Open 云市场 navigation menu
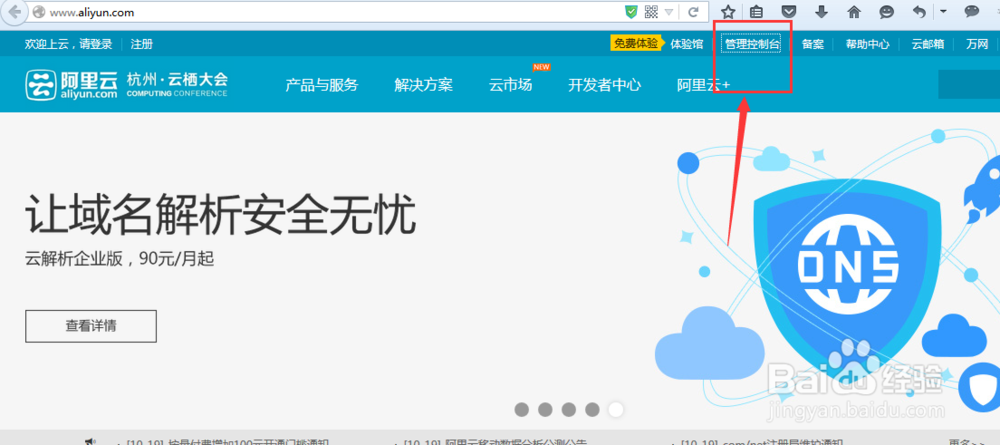 (x=510, y=85)
